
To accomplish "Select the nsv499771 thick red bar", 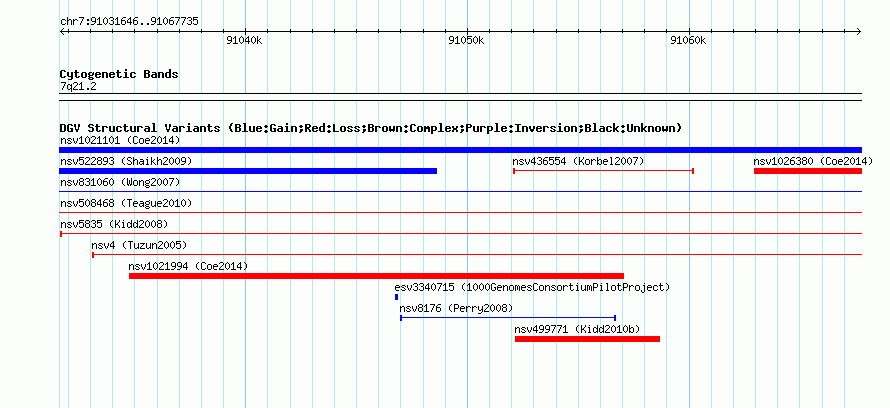I will pos(587,339).
